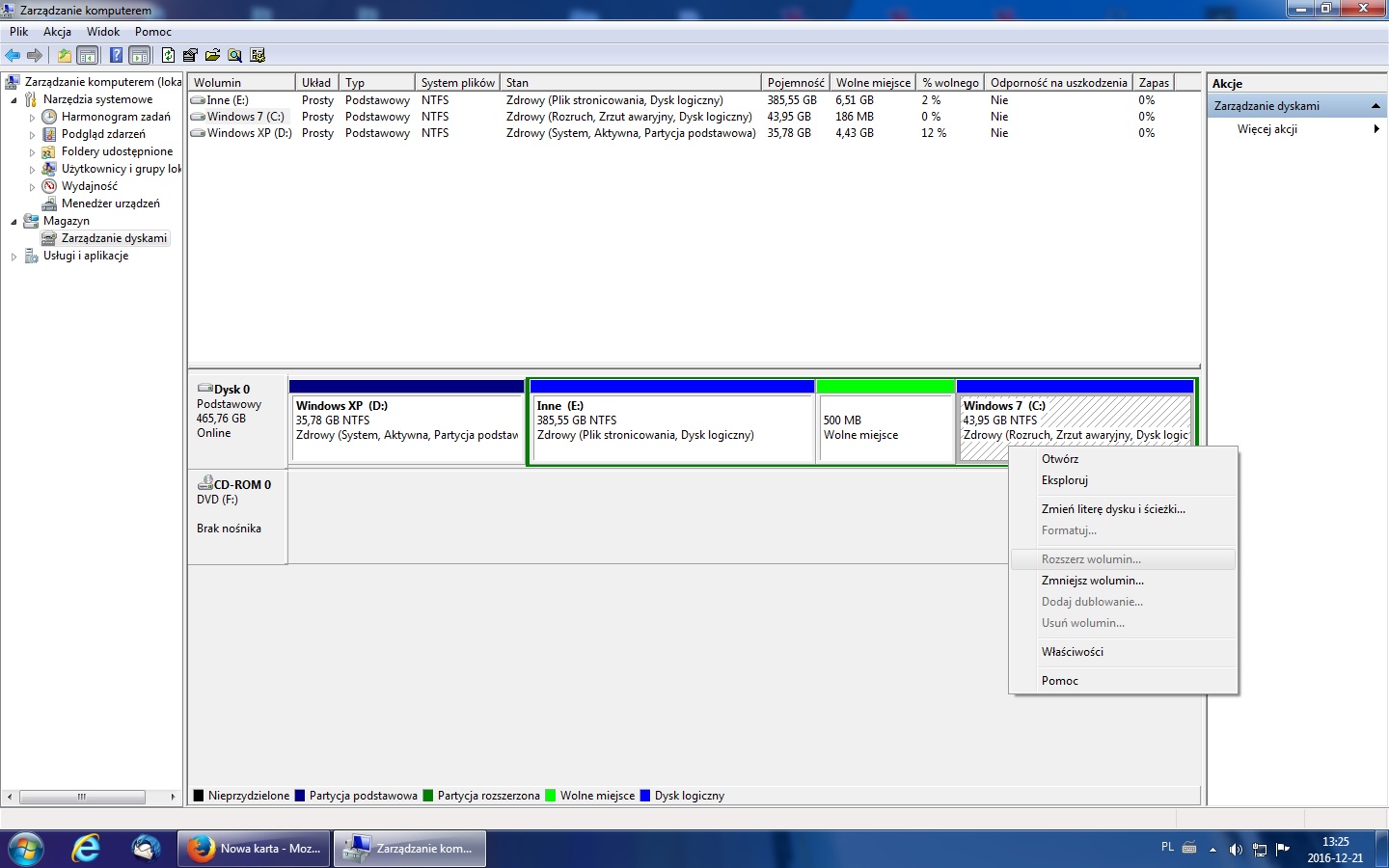The image size is (1389, 868).
Task: Select the Użytkownicy i grupy icon
Action: 49,169
